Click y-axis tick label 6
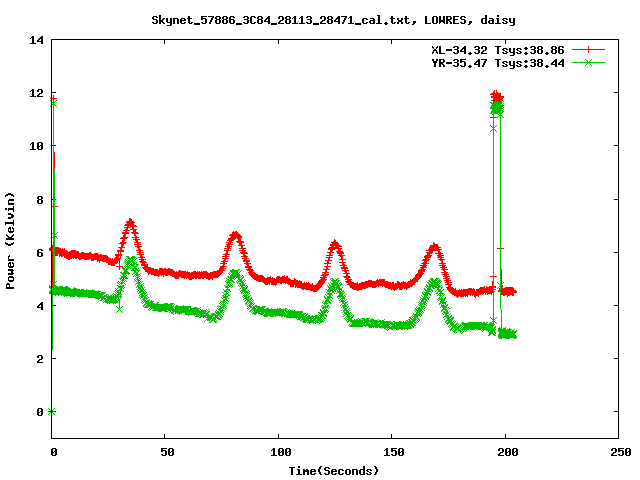The image size is (640, 480). pyautogui.click(x=40, y=253)
